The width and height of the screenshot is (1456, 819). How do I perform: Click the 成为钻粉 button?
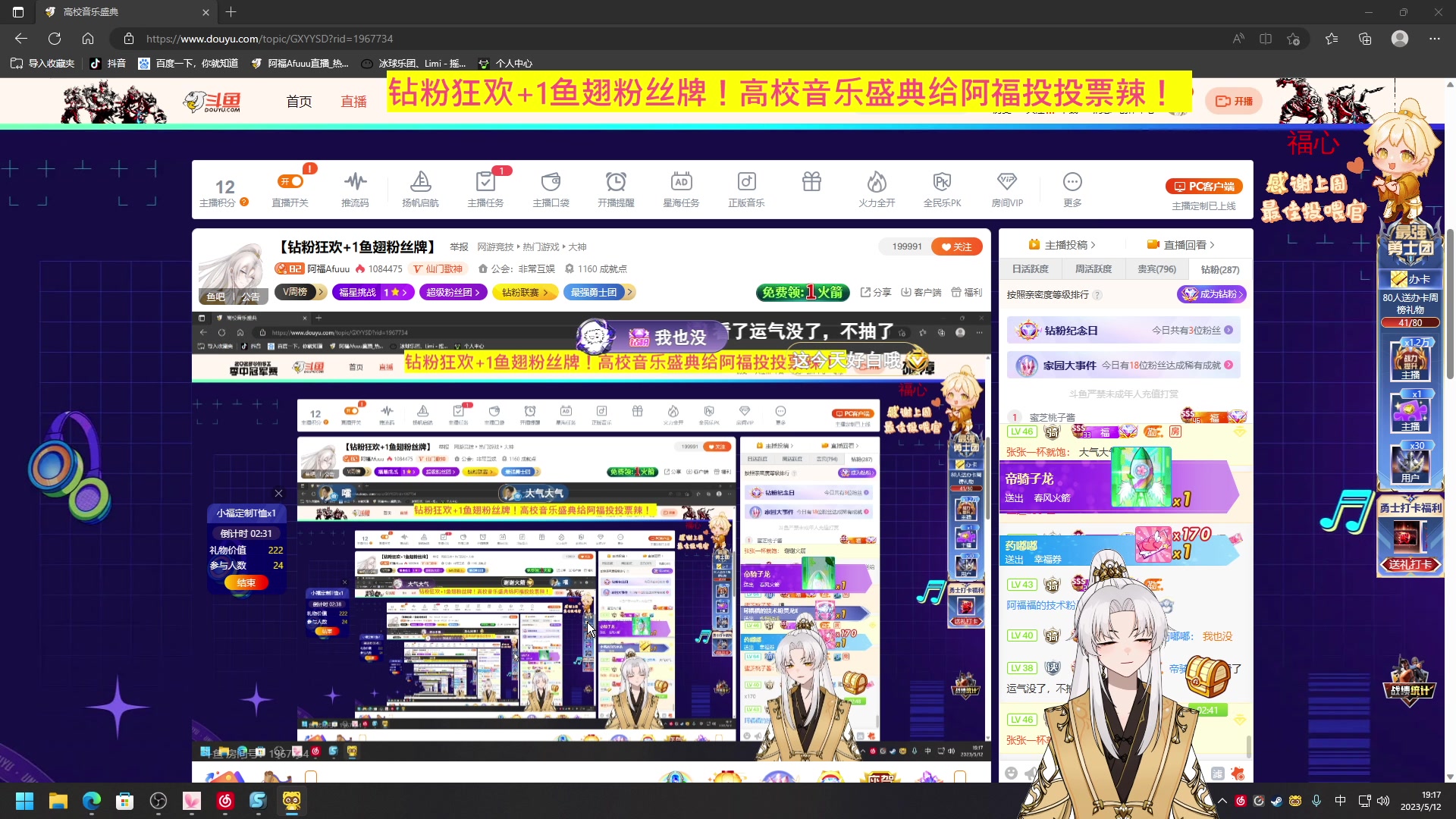pos(1211,294)
